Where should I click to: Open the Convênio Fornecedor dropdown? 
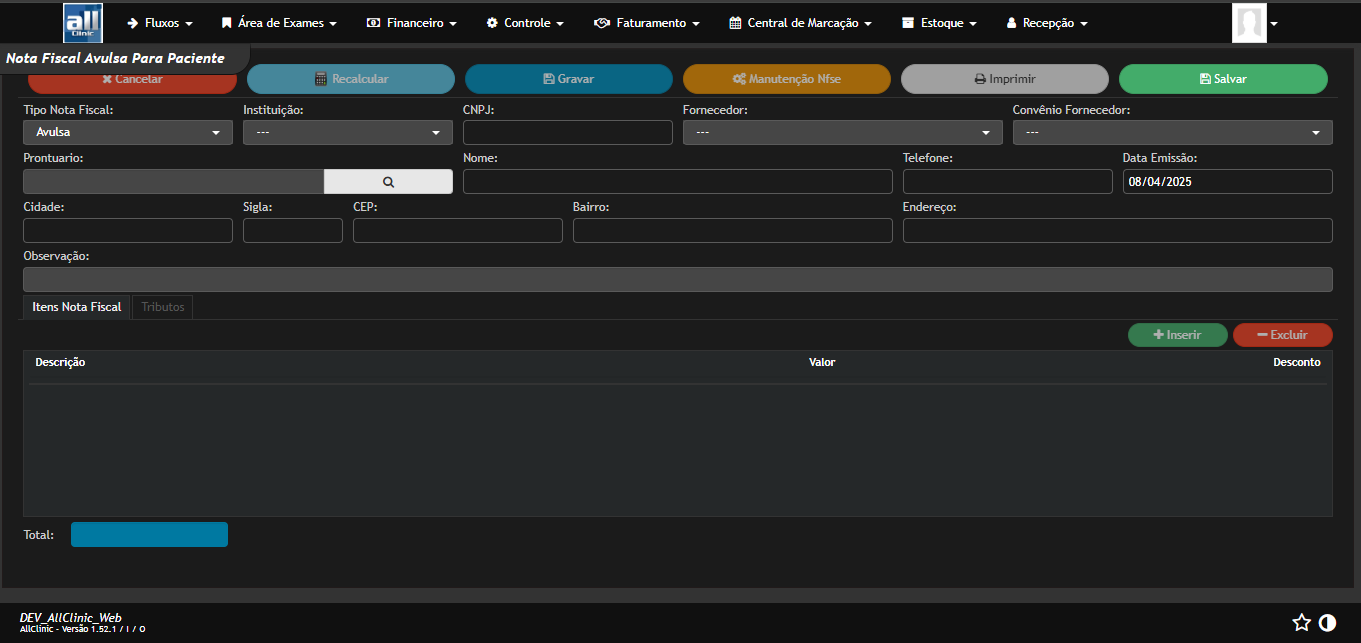[x=1172, y=132]
